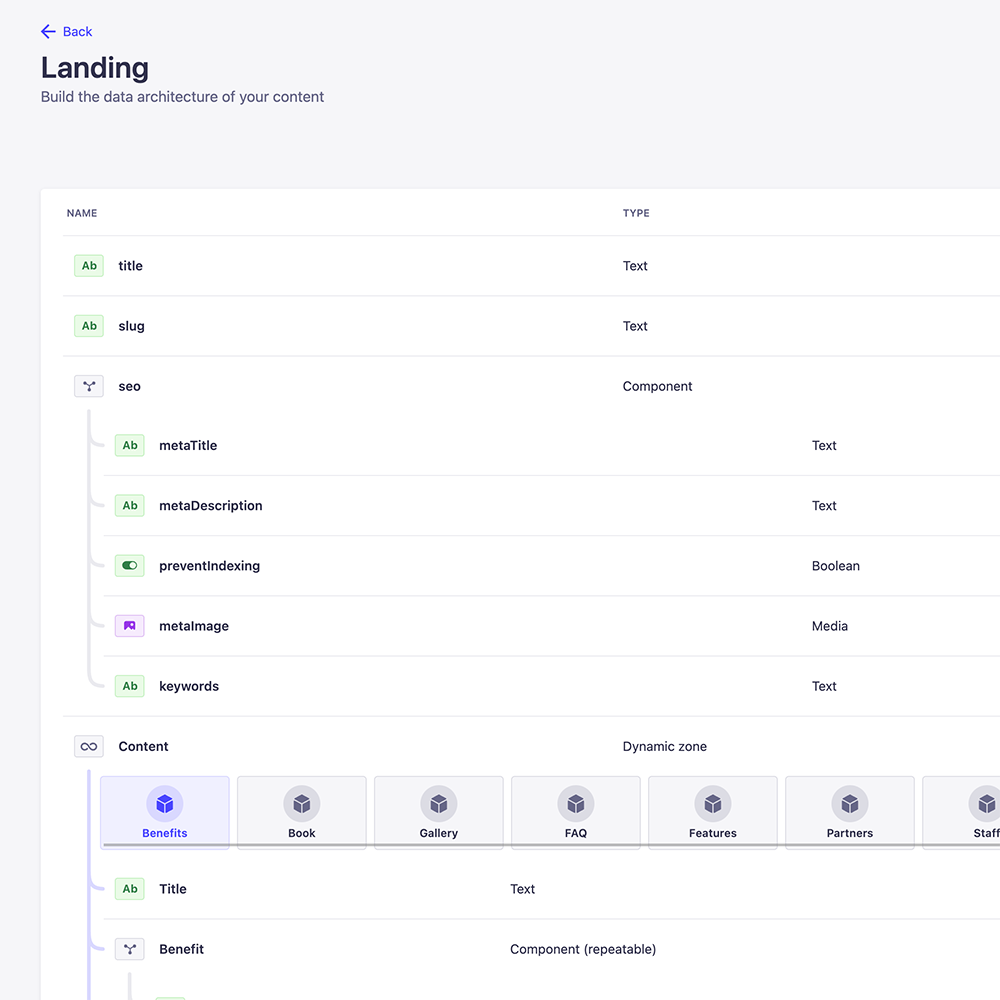Select the keywords field name
Viewport: 1000px width, 1000px height.
(x=189, y=686)
